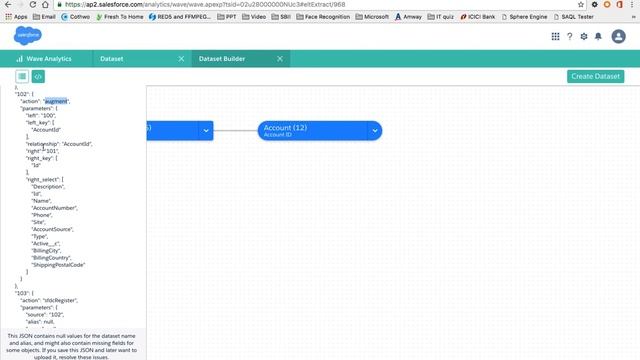Click the "source": "102" line
The width and height of the screenshot is (640, 360).
pyautogui.click(x=45, y=315)
